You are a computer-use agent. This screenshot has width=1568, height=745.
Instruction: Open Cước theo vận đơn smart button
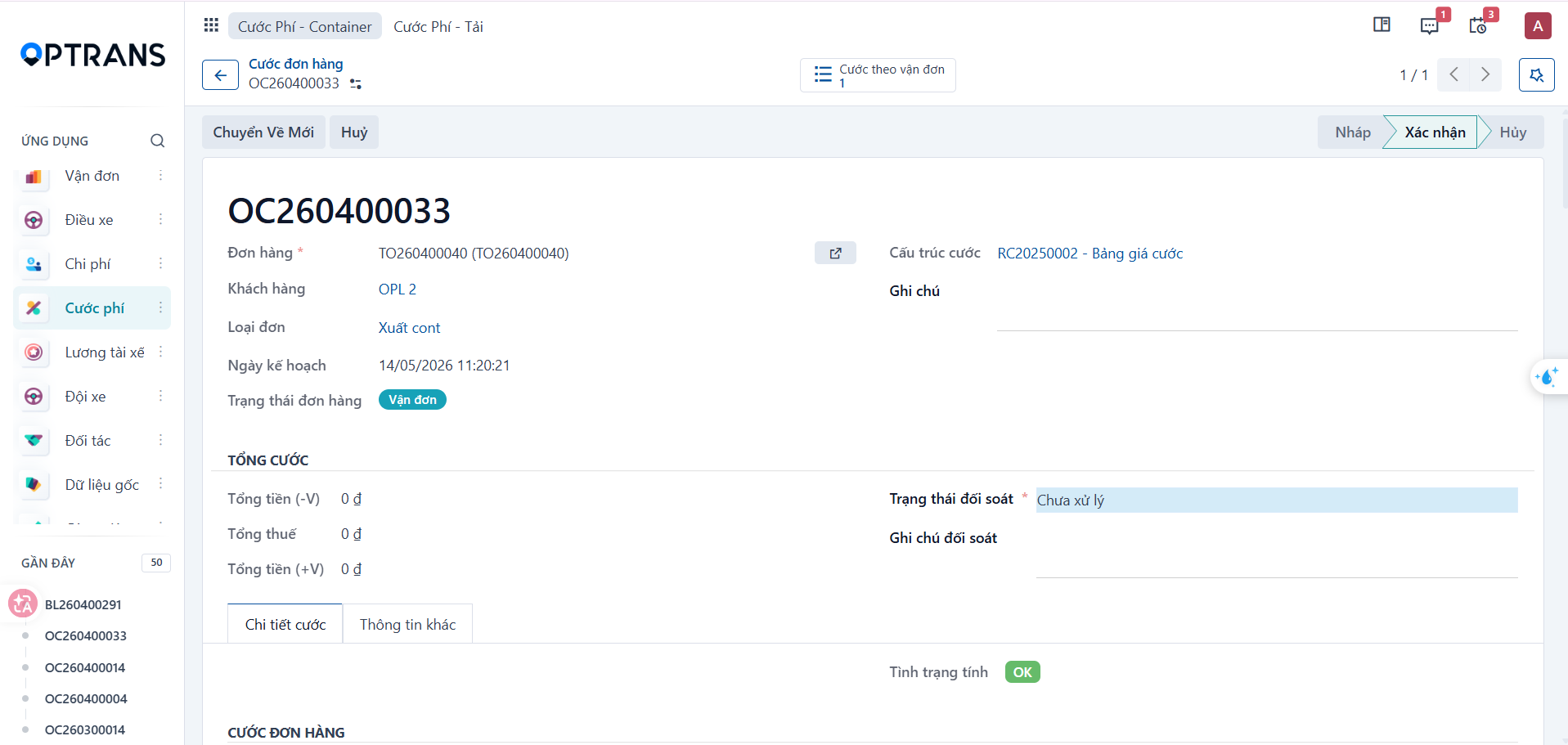point(878,75)
